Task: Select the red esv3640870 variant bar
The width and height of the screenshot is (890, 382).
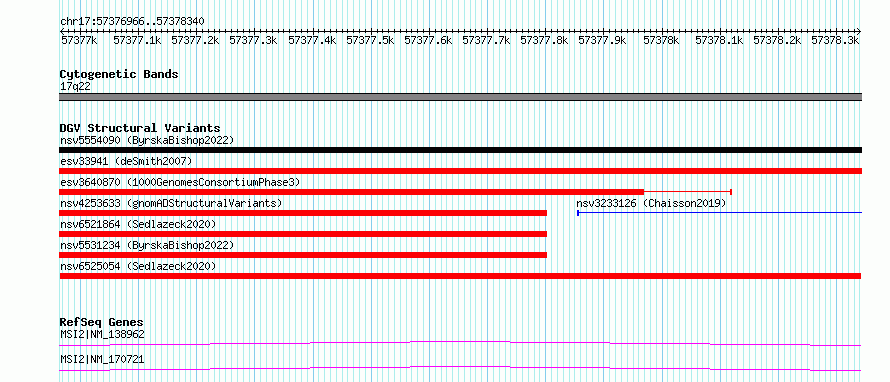Action: pos(352,192)
